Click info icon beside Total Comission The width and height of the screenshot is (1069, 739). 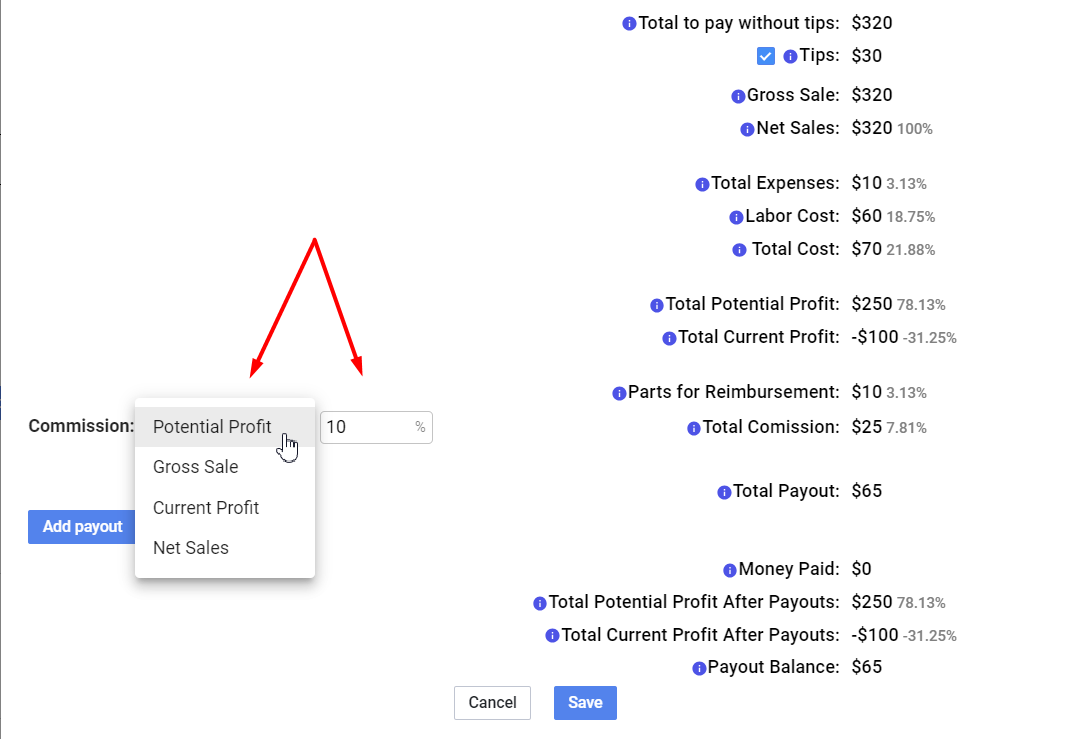tap(693, 429)
